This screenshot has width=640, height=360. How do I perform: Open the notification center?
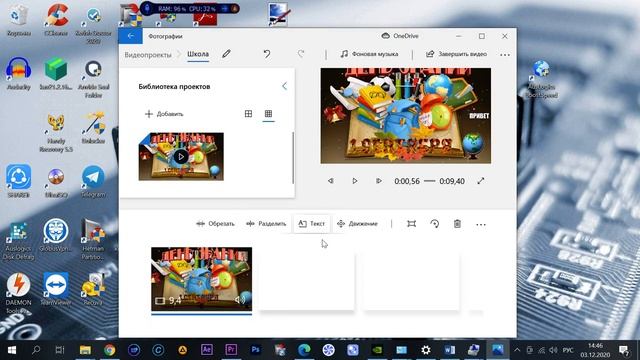pos(624,350)
